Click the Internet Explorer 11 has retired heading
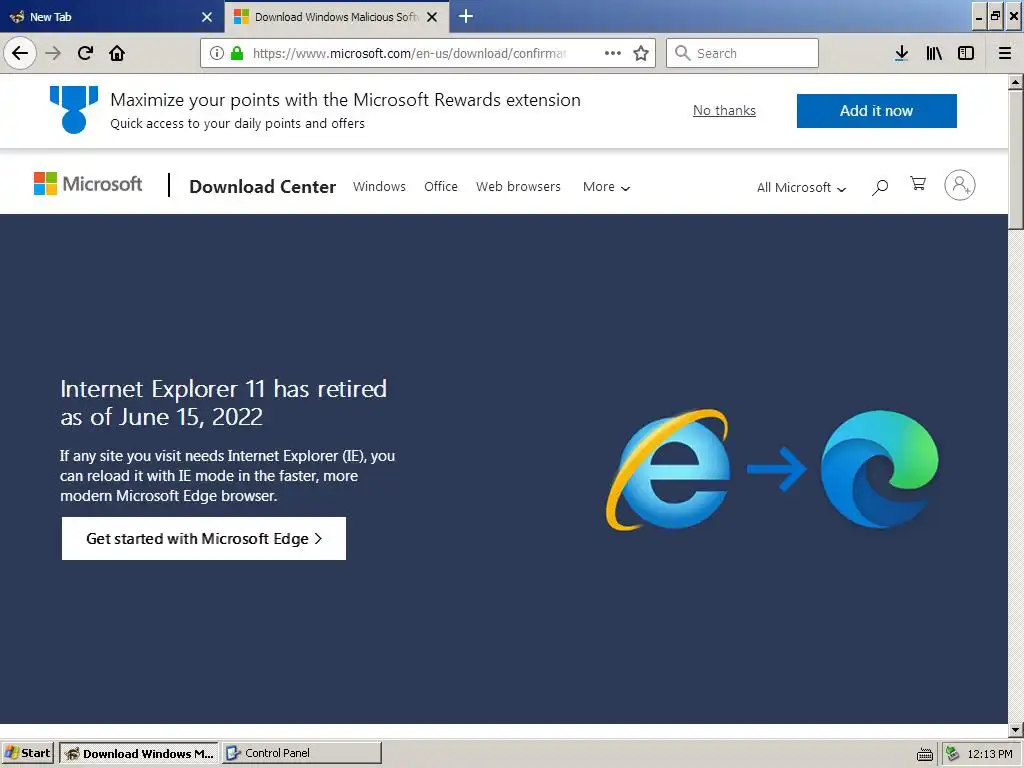1024x768 pixels. pyautogui.click(x=223, y=402)
